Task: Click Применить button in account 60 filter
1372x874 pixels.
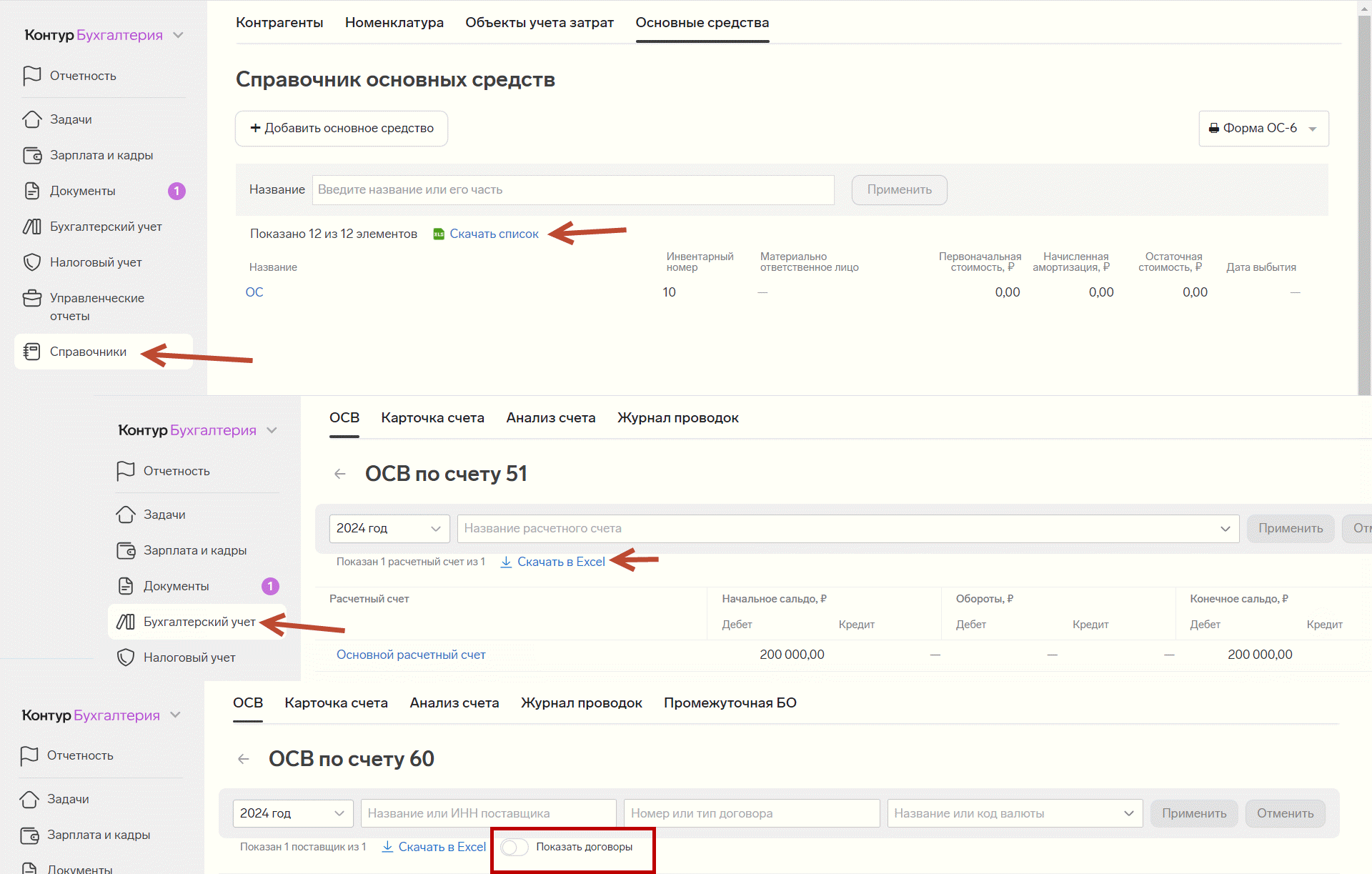Action: (x=1194, y=813)
